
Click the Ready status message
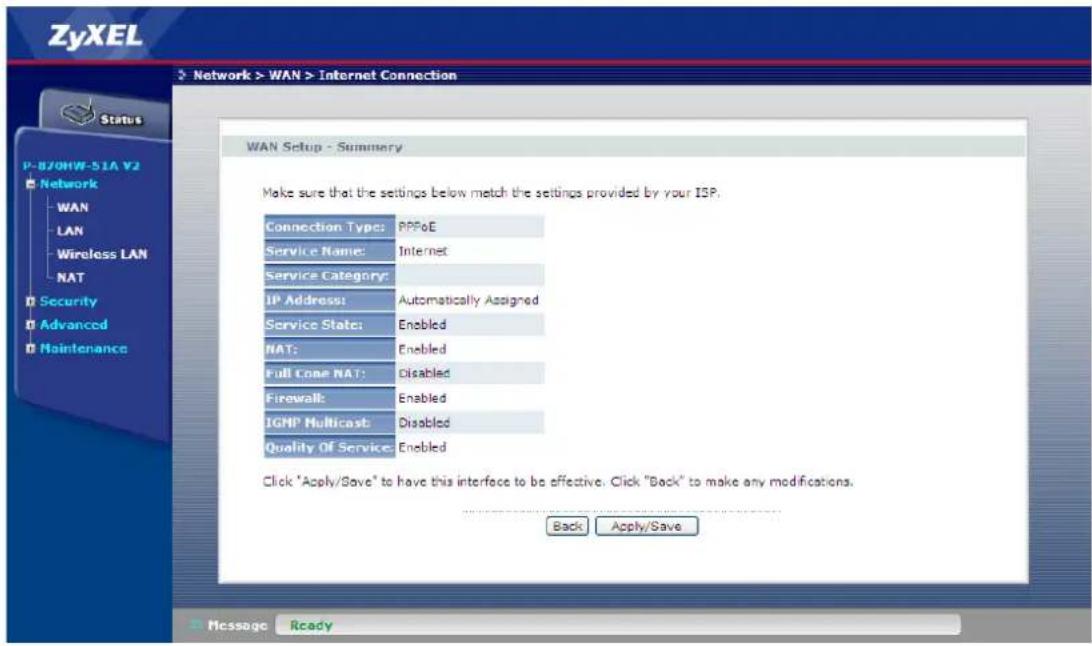[x=311, y=625]
